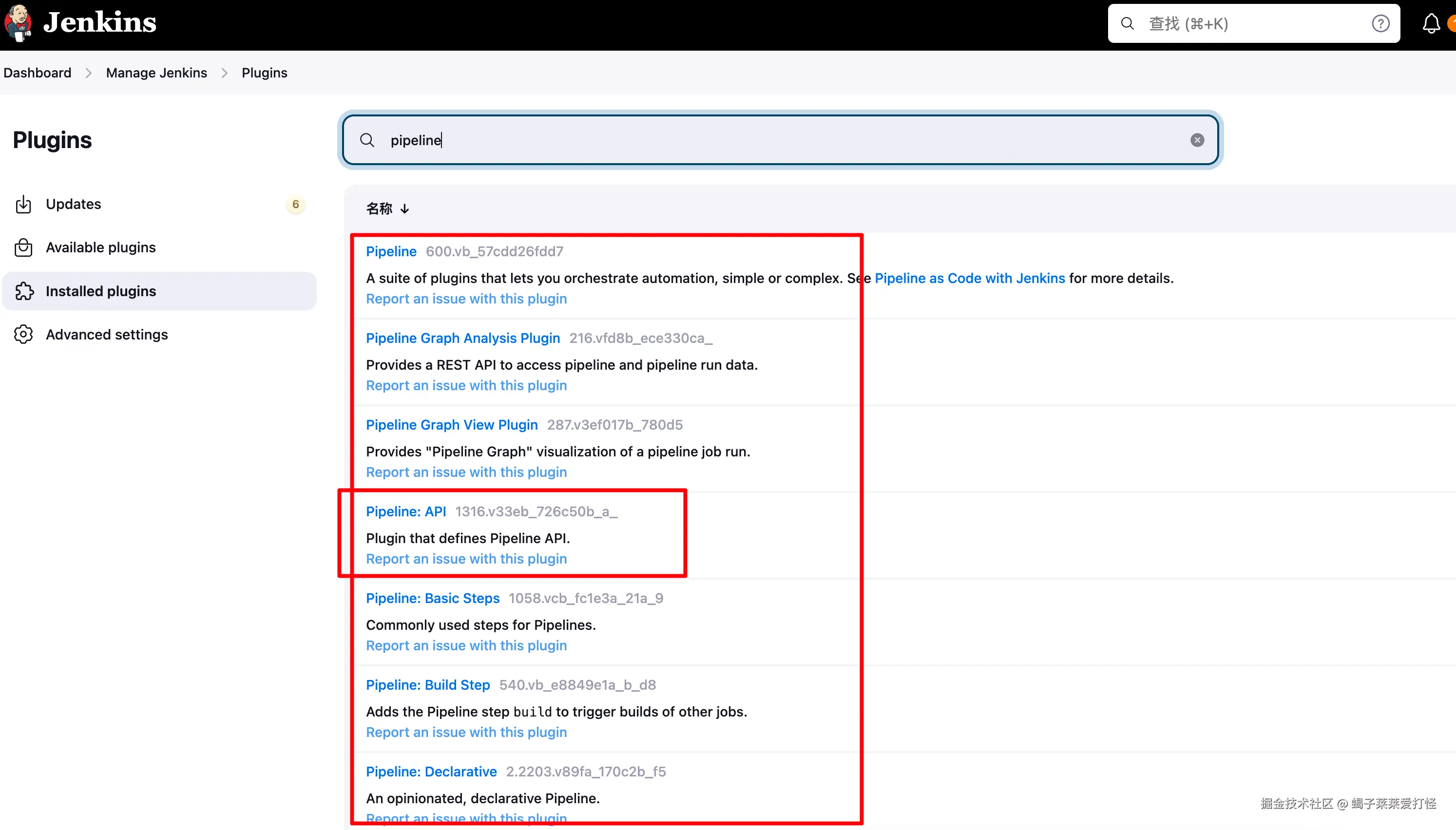Click the search help question mark icon
Image resolution: width=1456 pixels, height=830 pixels.
tap(1380, 24)
